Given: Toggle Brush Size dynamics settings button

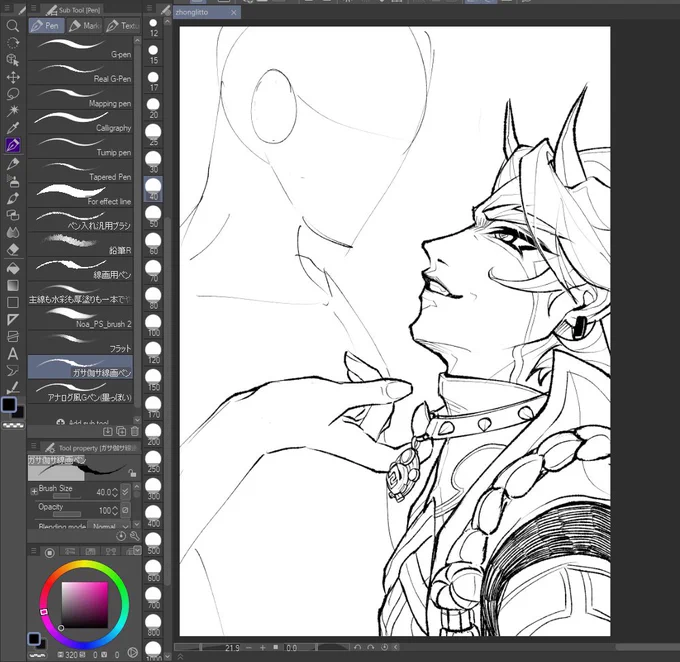Looking at the screenshot, I should coord(125,492).
